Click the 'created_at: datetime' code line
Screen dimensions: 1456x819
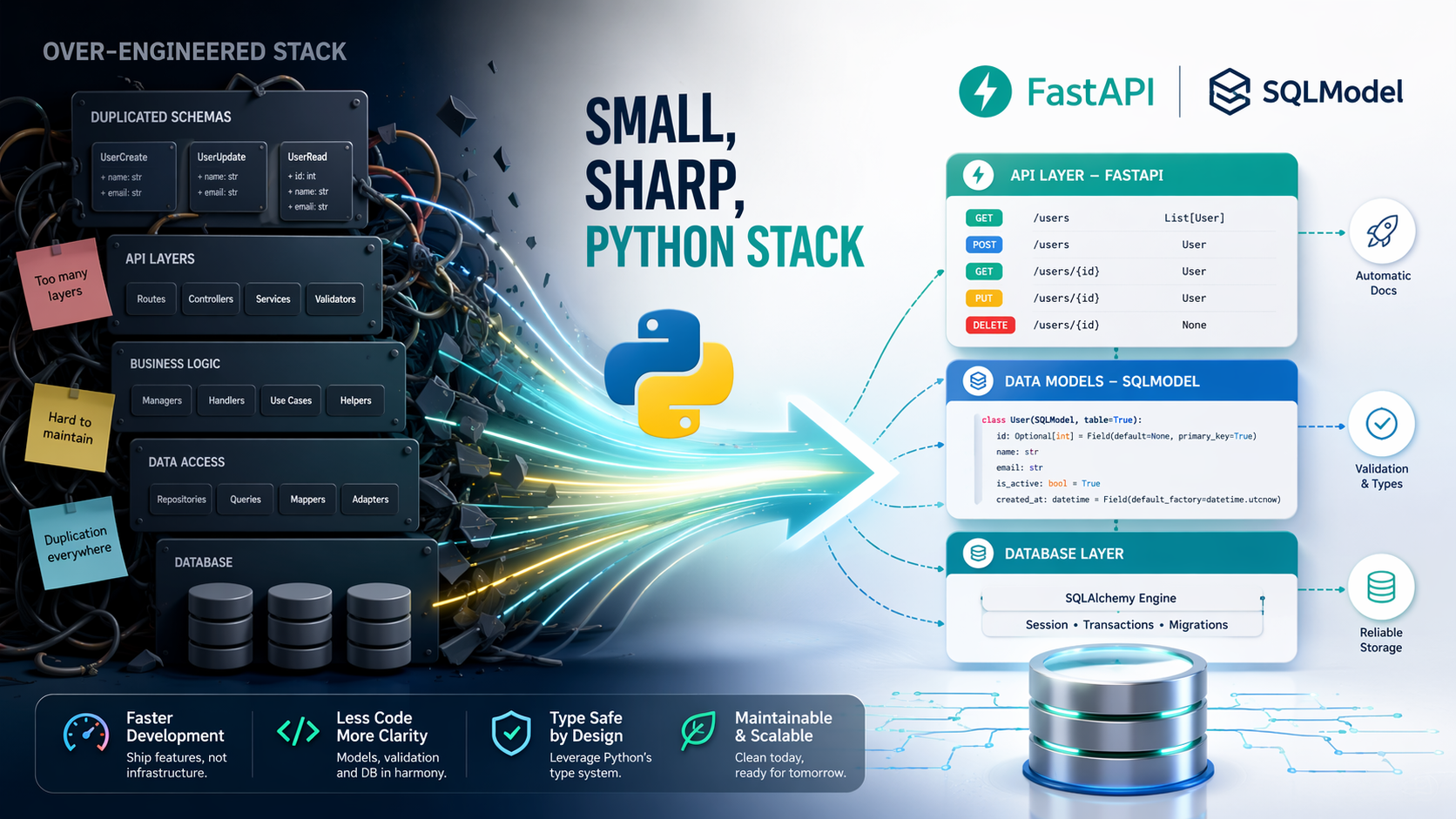pos(1138,500)
